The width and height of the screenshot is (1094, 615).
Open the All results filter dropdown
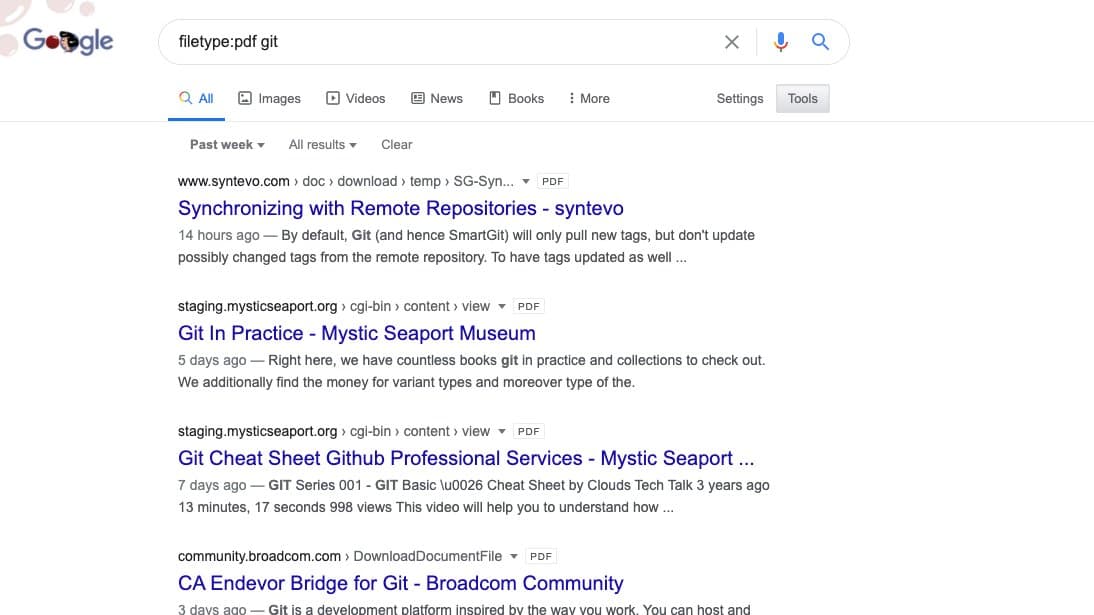[321, 144]
